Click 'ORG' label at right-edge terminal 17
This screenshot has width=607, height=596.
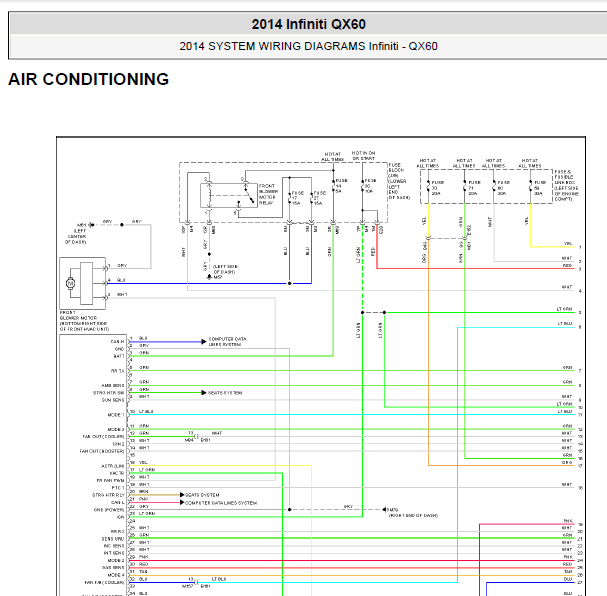pyautogui.click(x=568, y=462)
